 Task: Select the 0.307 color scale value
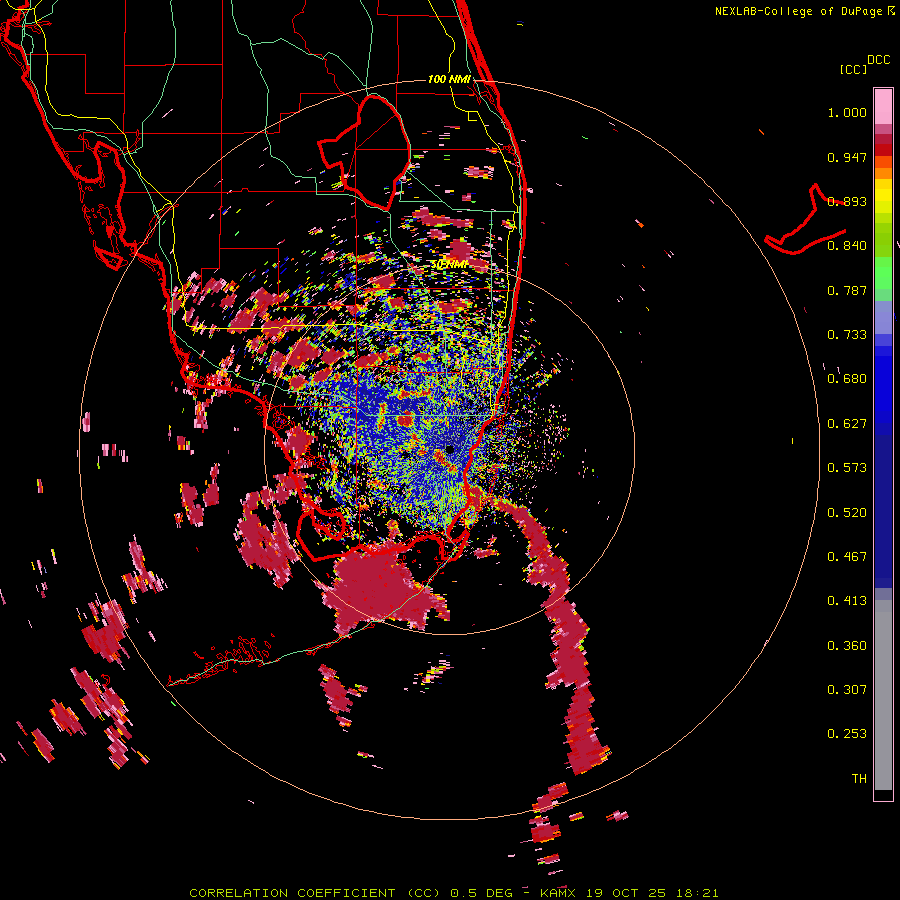(847, 690)
